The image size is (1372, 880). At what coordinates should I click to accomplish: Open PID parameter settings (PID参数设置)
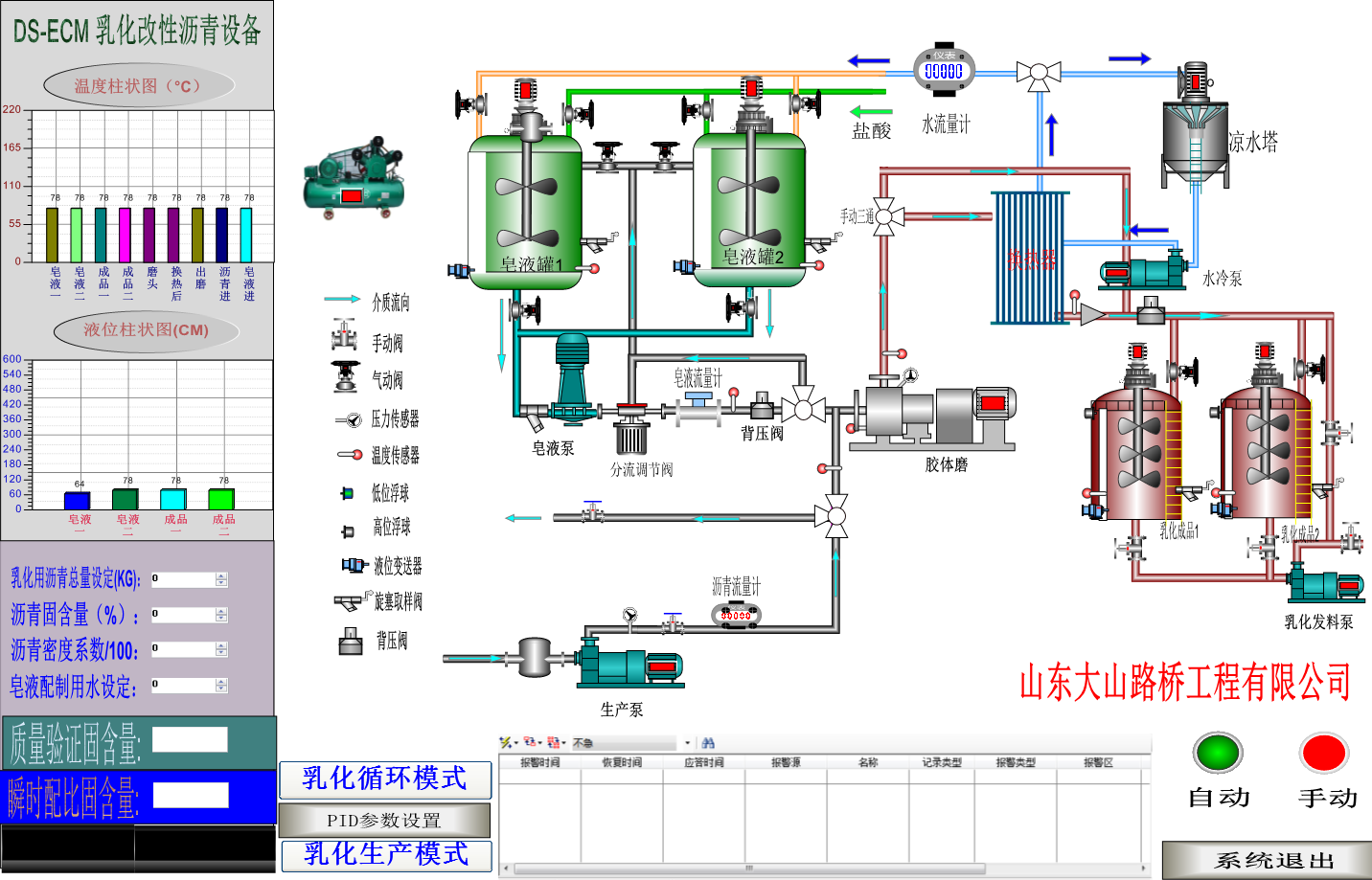pos(384,821)
